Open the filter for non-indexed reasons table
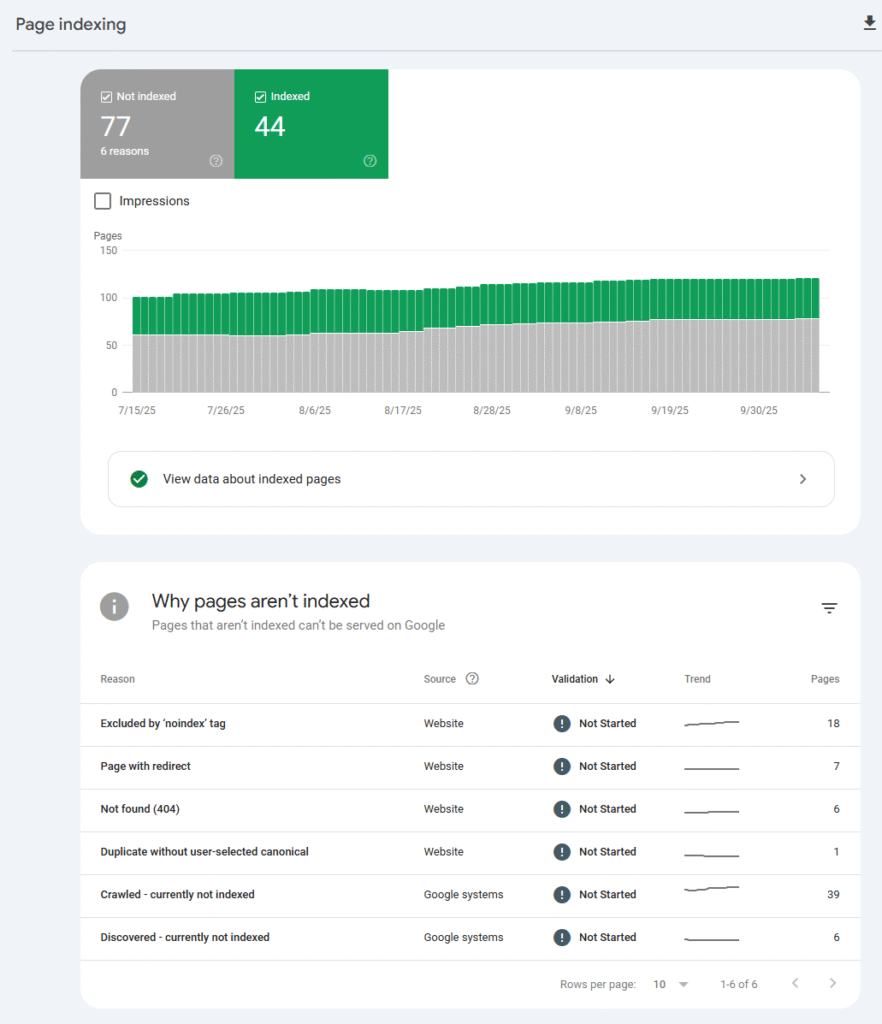 [x=829, y=607]
